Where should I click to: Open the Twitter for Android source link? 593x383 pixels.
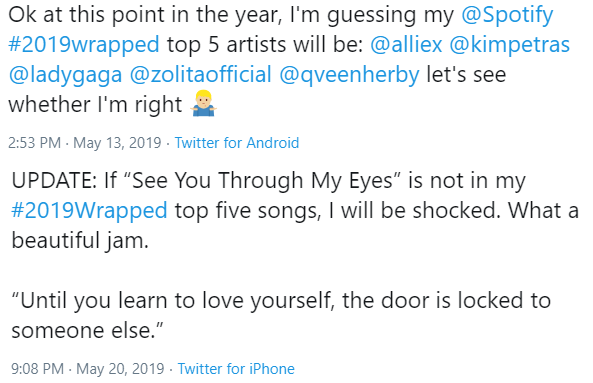237,143
